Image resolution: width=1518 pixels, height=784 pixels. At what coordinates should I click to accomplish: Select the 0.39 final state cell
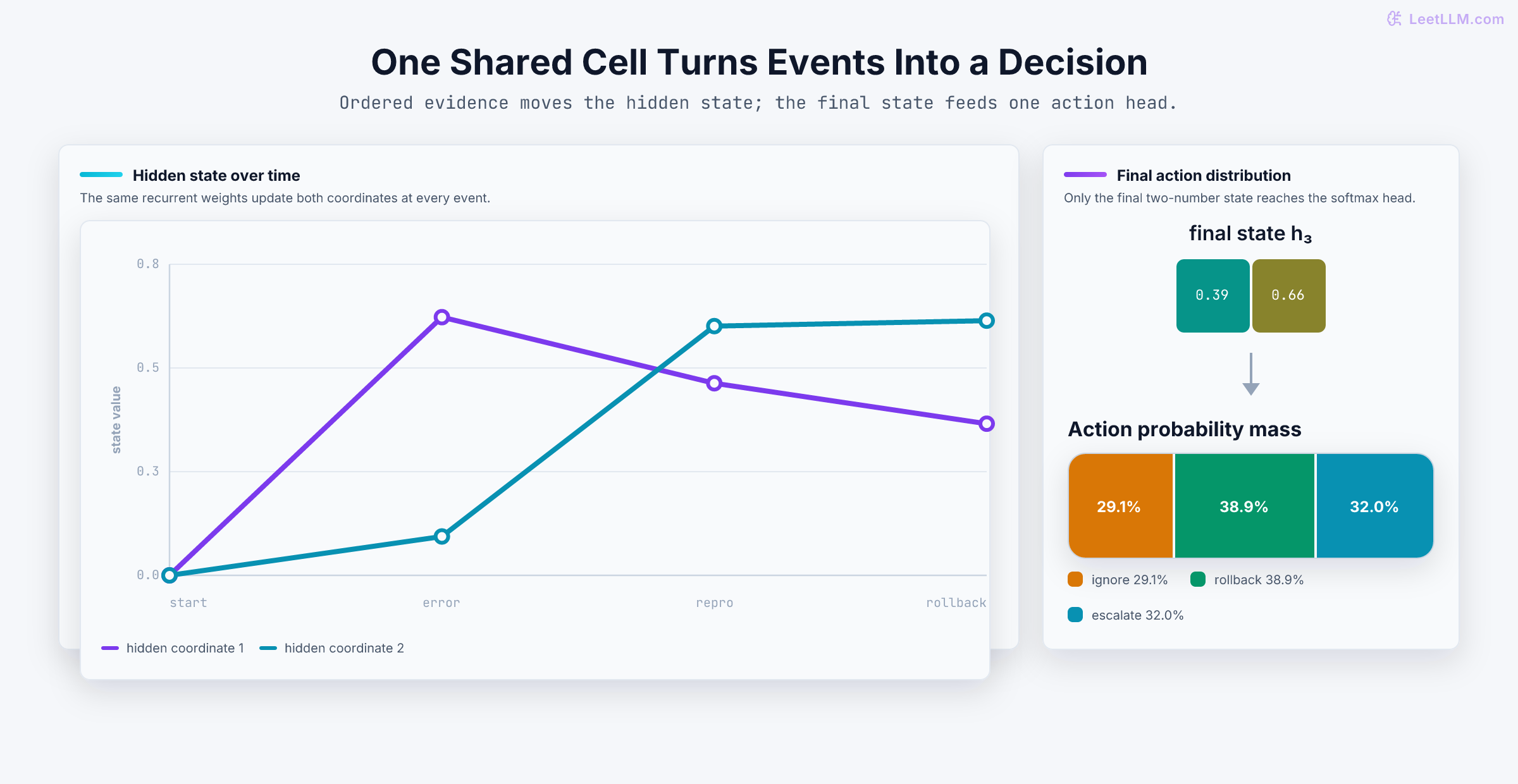click(x=1213, y=295)
